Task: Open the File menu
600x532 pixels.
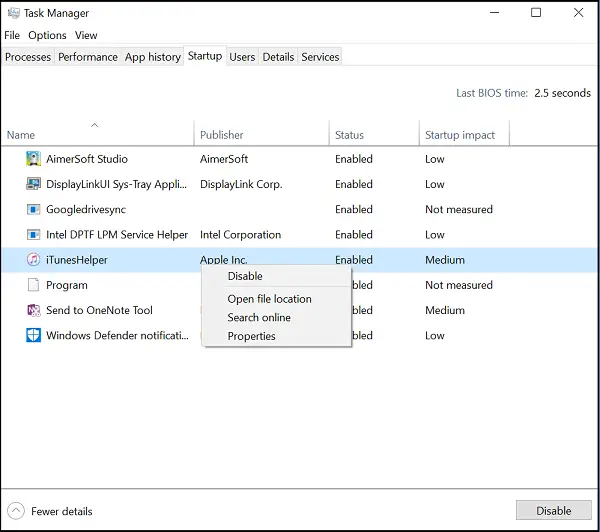Action: click(x=12, y=35)
